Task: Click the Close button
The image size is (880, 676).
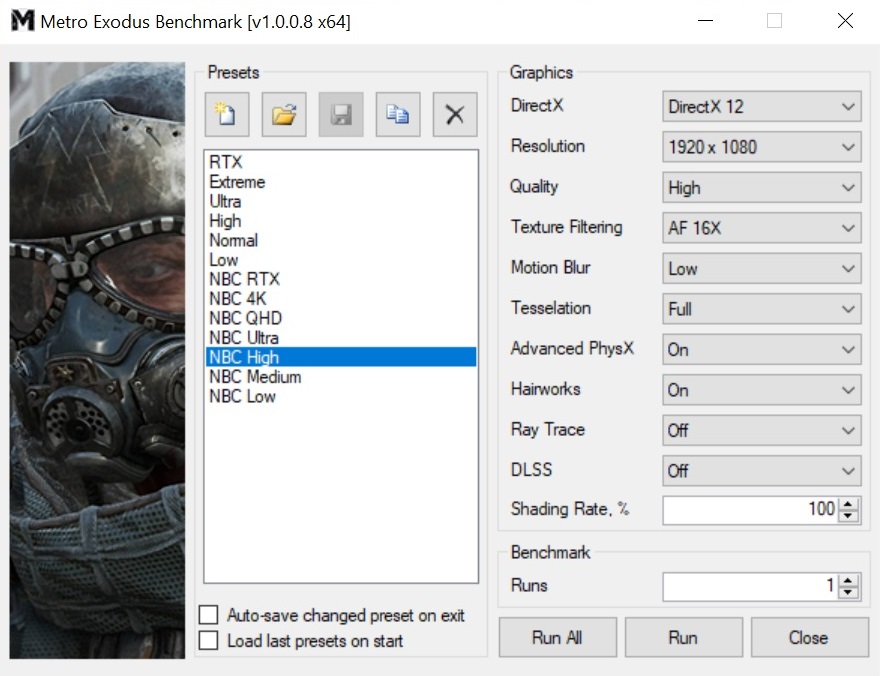Action: 809,637
